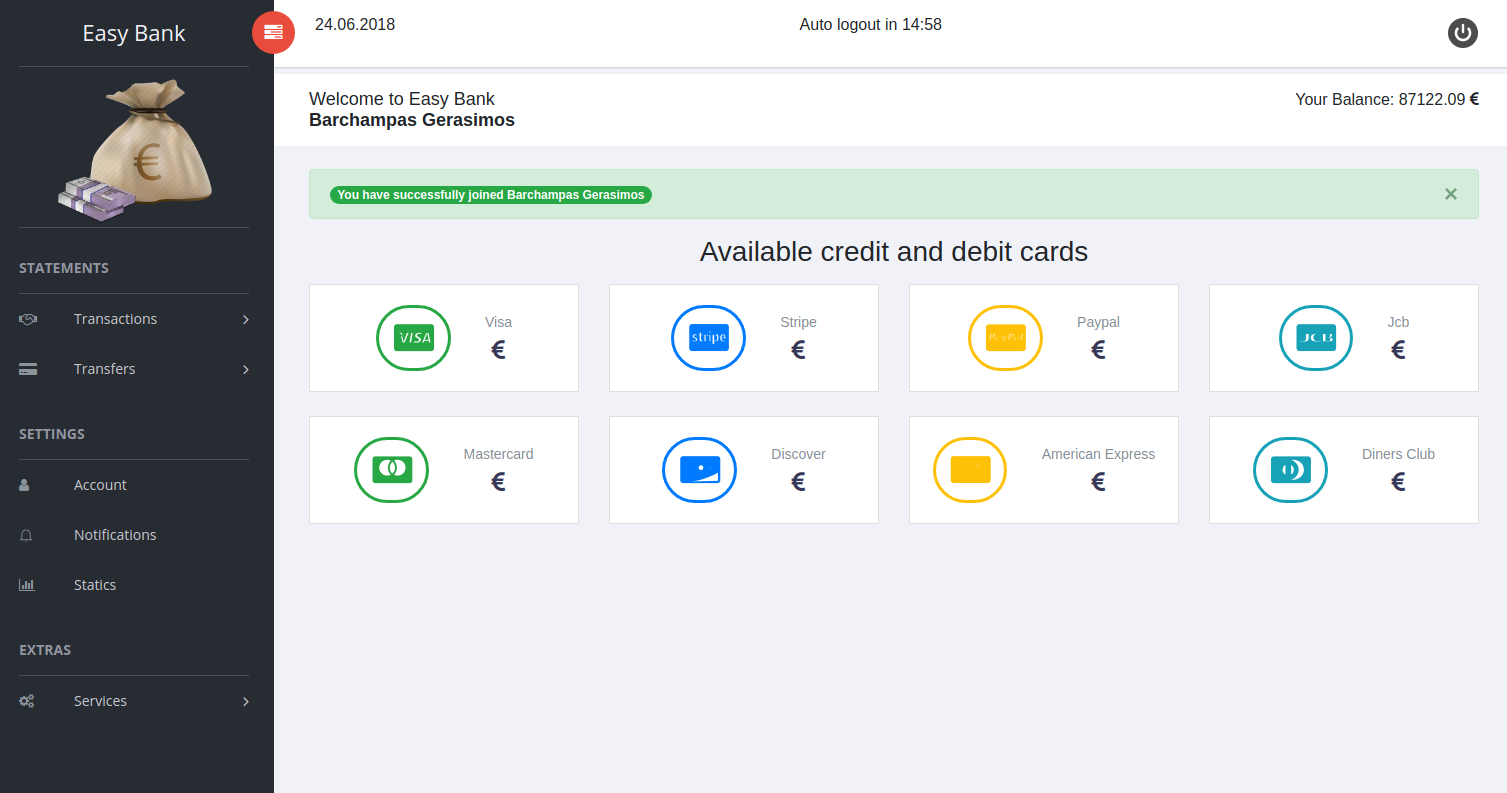Click the EXTRAS section heading
The image size is (1507, 793).
45,650
